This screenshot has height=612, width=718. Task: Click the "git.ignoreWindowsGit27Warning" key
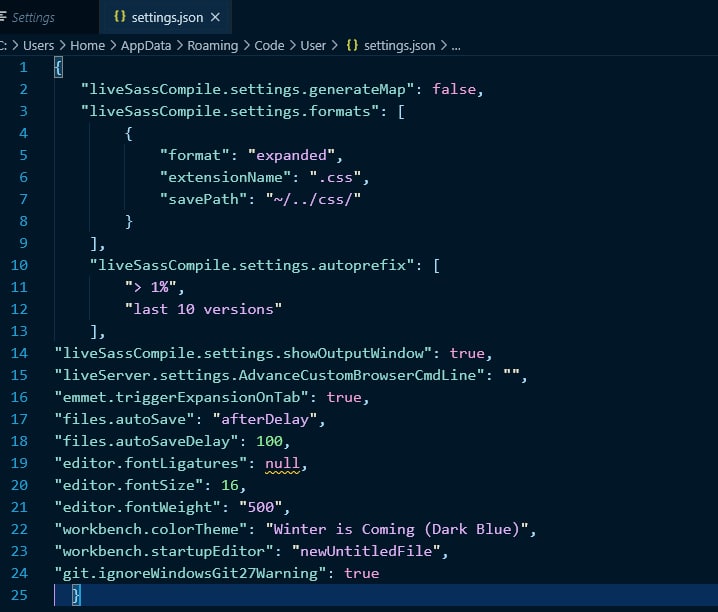(190, 573)
